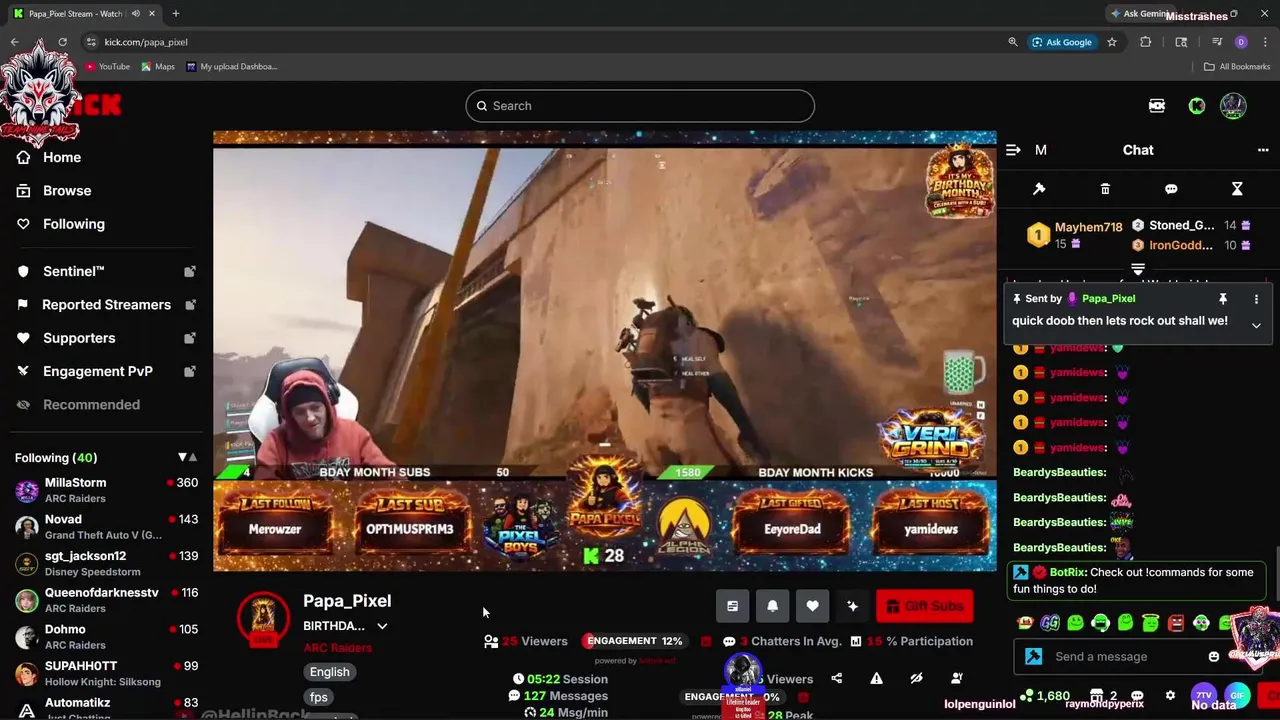The image size is (1280, 720).
Task: Unpin the pinned message with pin icon
Action: pos(1222,299)
